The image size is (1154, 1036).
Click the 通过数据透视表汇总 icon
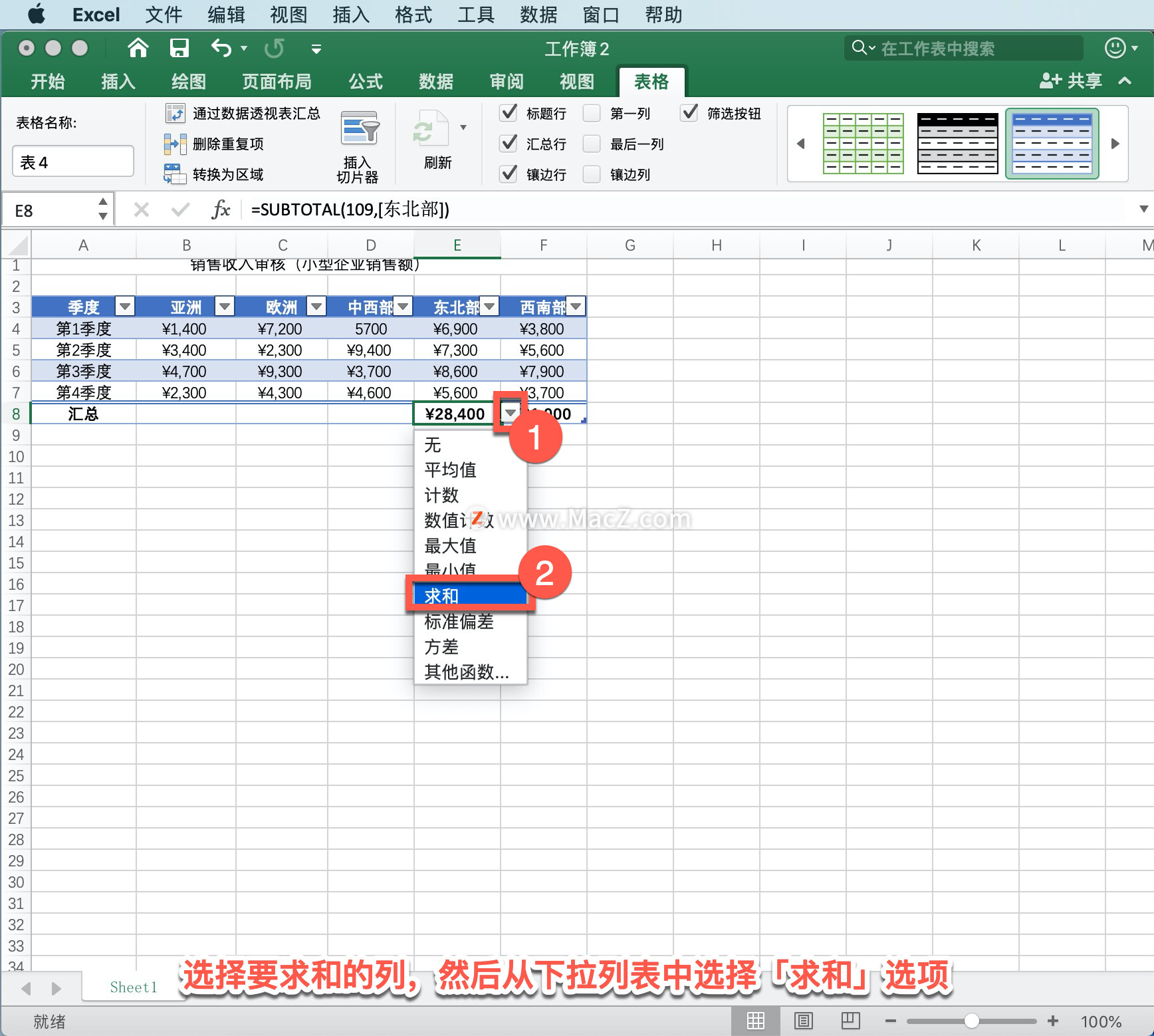[175, 113]
